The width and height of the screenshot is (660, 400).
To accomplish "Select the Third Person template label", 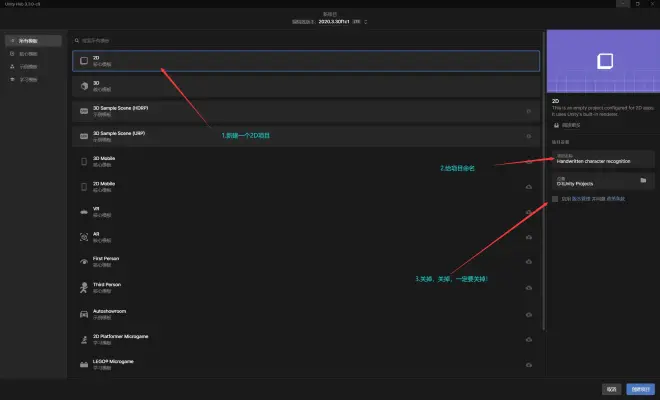I will click(x=106, y=285).
